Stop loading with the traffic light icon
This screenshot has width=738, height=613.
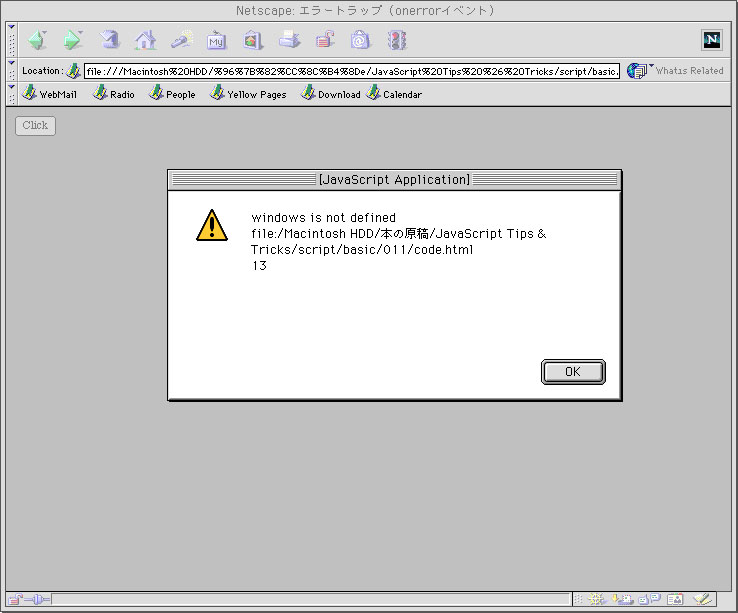click(x=397, y=40)
